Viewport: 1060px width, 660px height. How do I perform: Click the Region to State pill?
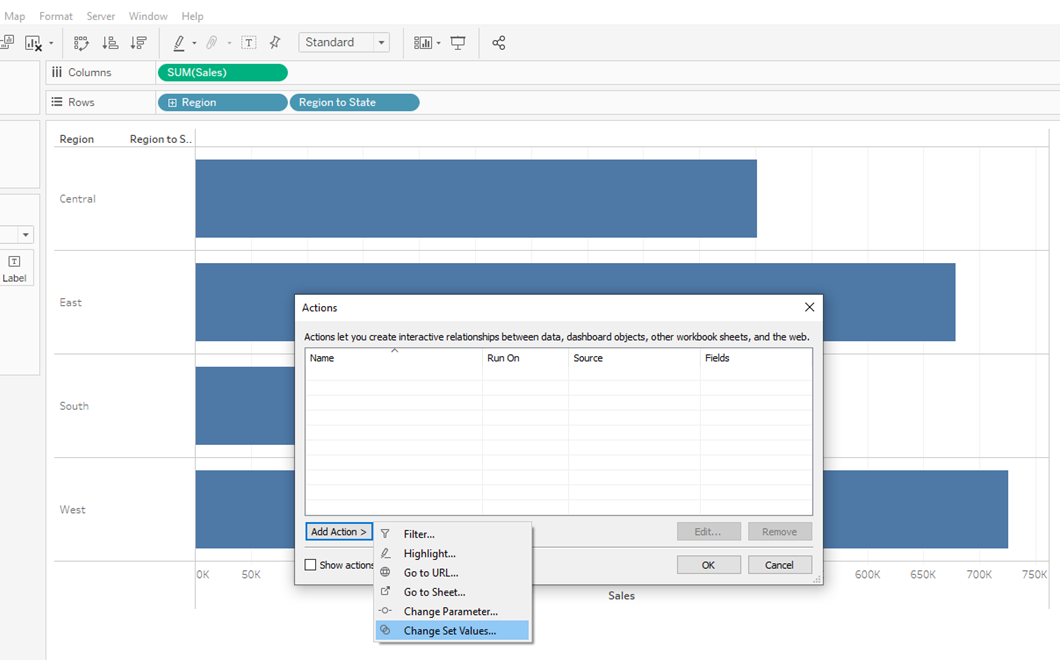(x=354, y=103)
